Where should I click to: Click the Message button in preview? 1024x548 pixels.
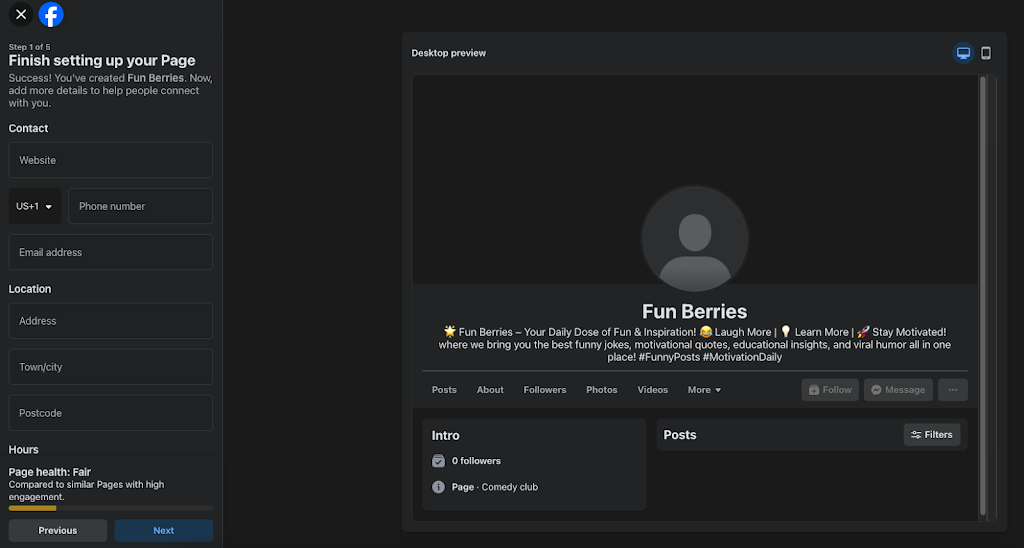[898, 390]
